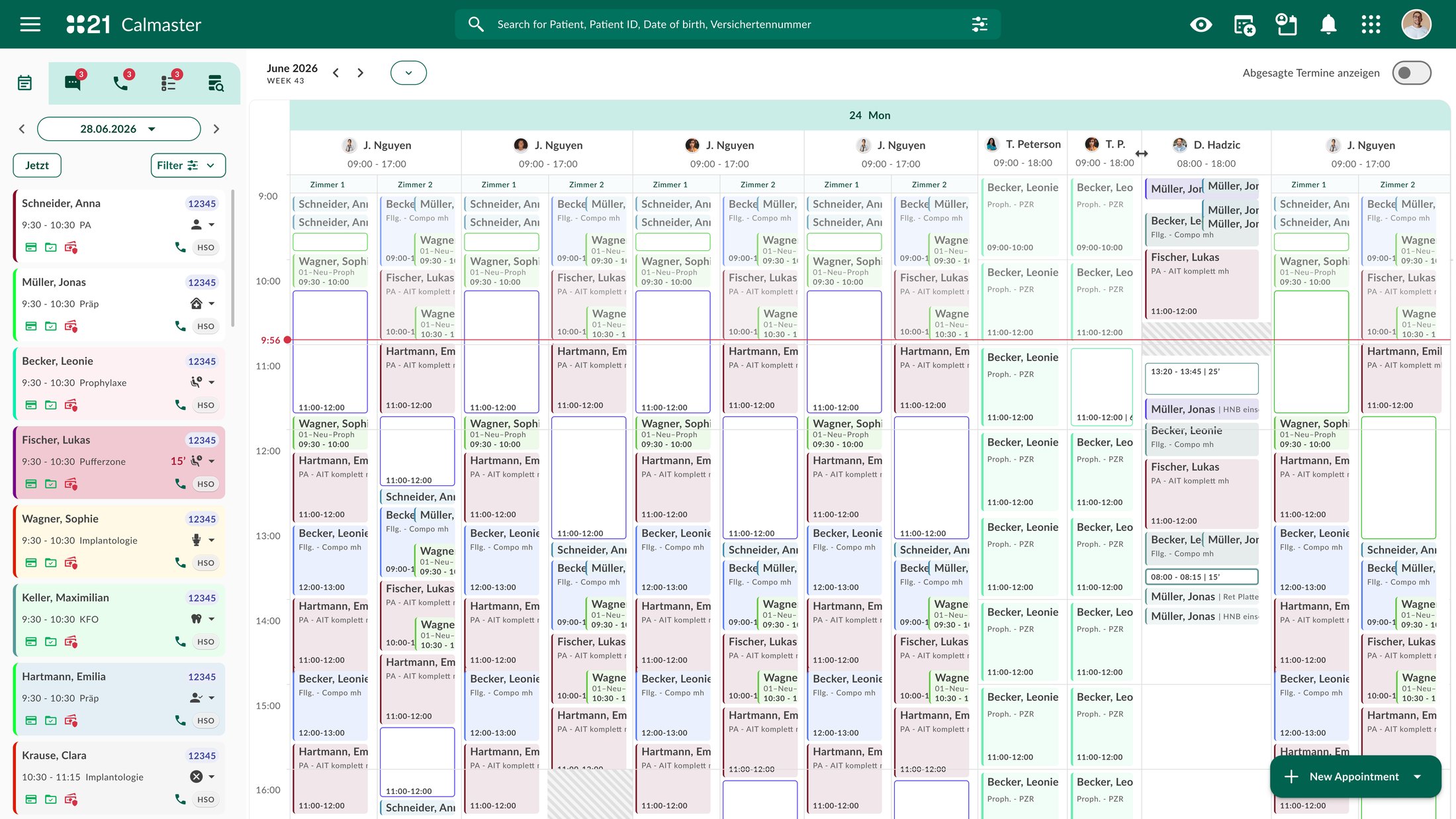This screenshot has width=1456, height=819.
Task: Expand status dropdown for Becker, Leonie
Action: pos(212,383)
